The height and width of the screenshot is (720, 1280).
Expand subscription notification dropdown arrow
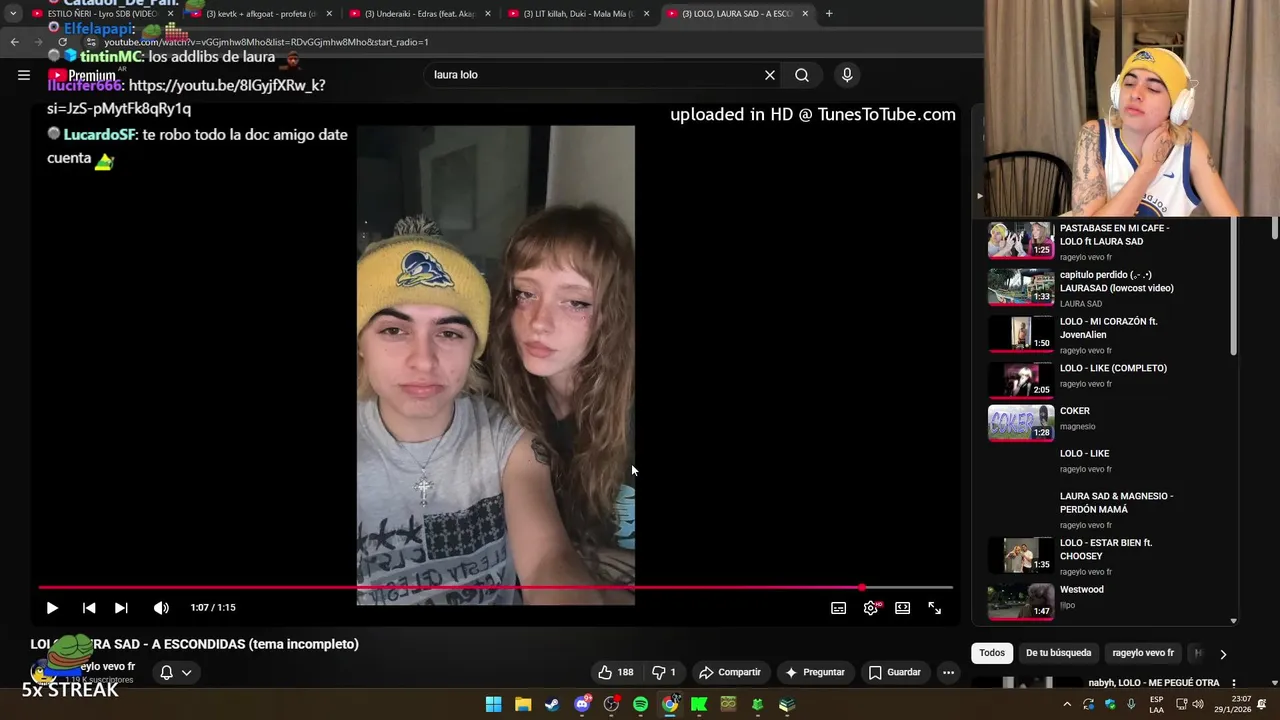pyautogui.click(x=186, y=673)
